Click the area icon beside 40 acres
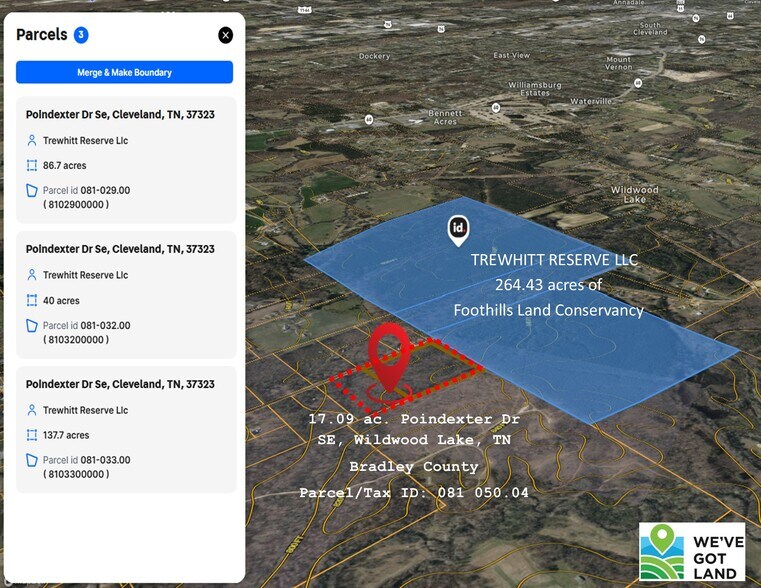 pos(32,301)
